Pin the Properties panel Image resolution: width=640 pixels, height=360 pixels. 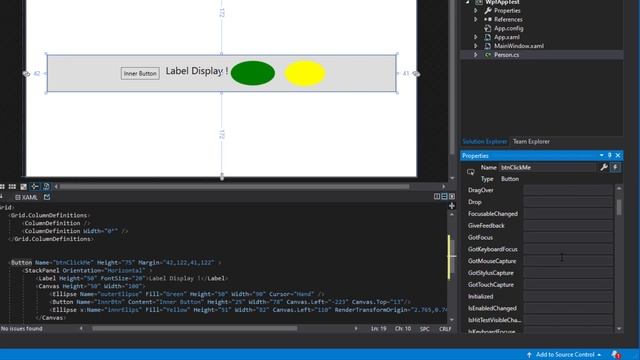609,156
